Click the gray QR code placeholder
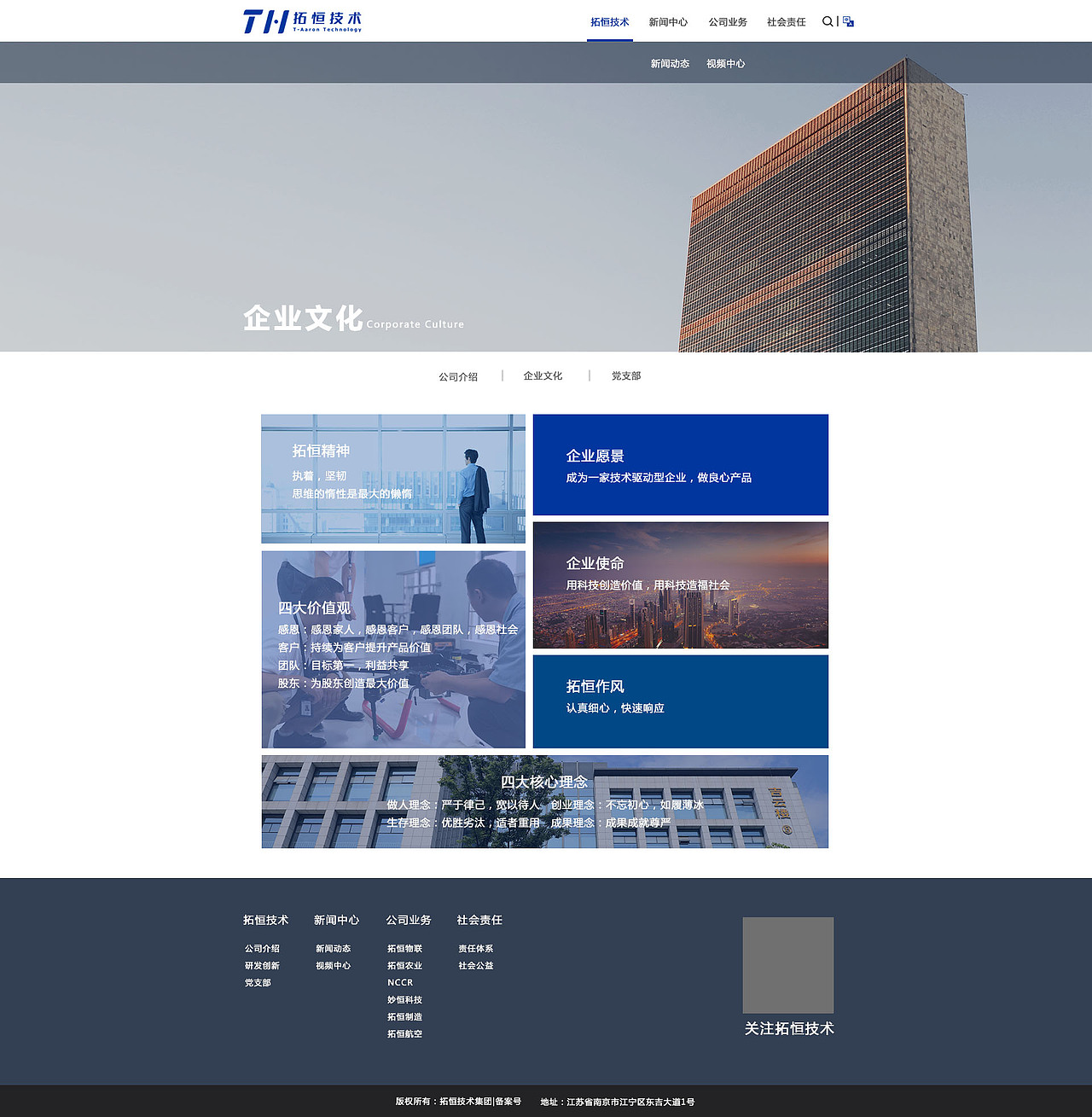The image size is (1092, 1117). [x=788, y=965]
